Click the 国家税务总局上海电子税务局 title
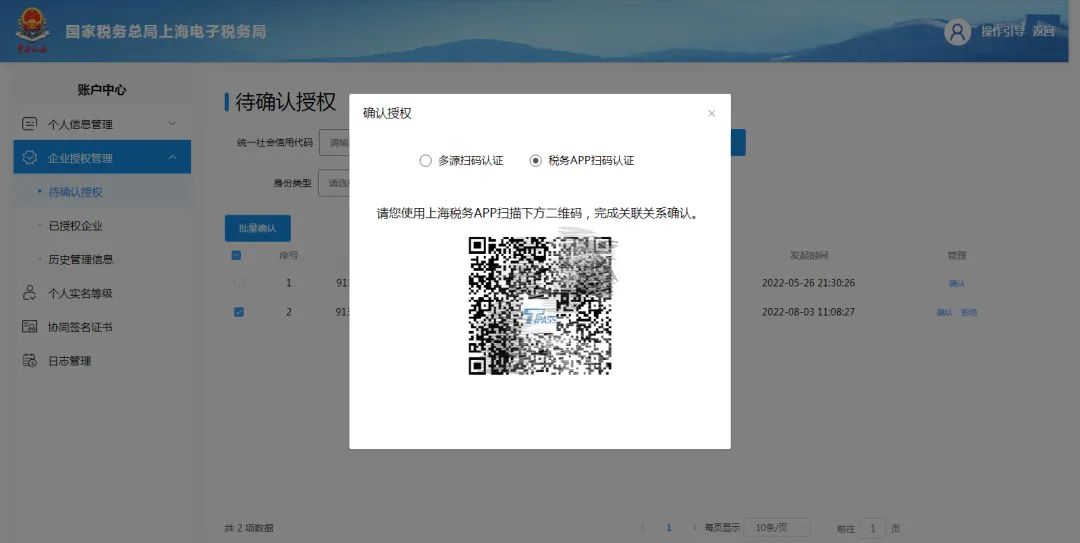Viewport: 1080px width, 543px height. (x=165, y=31)
